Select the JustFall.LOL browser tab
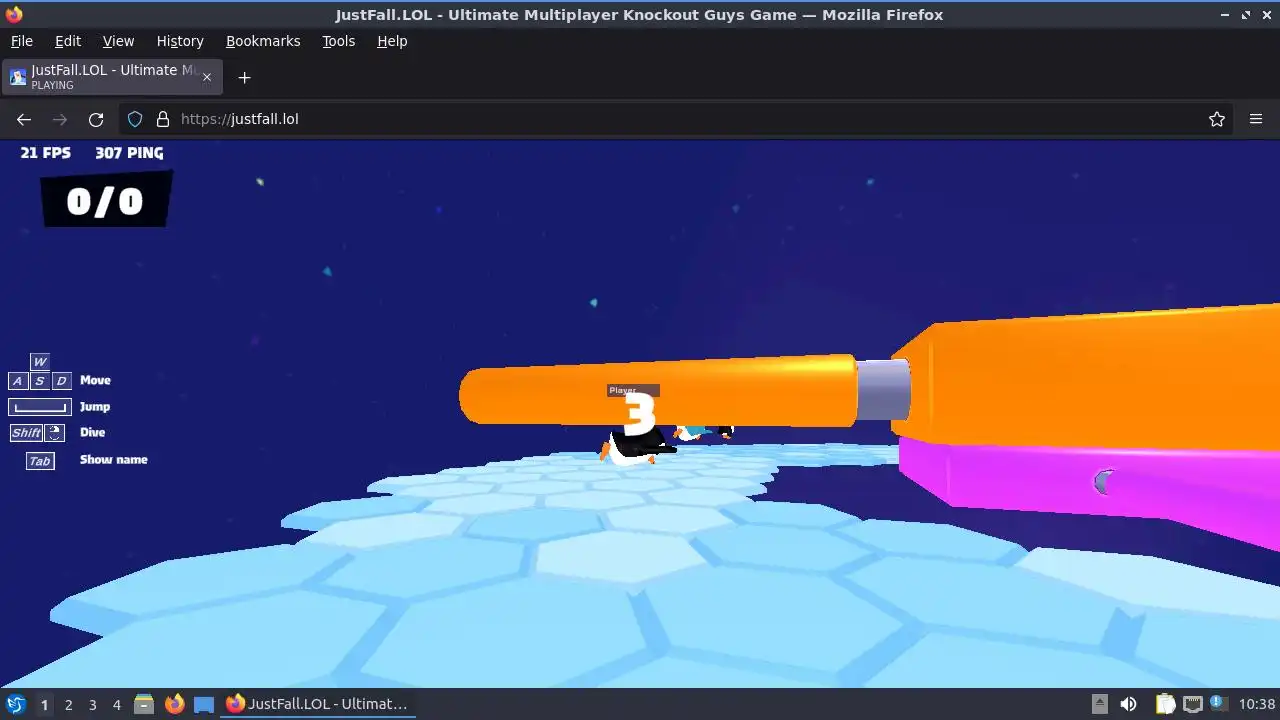Screen dimensions: 1280x720 click(x=112, y=77)
